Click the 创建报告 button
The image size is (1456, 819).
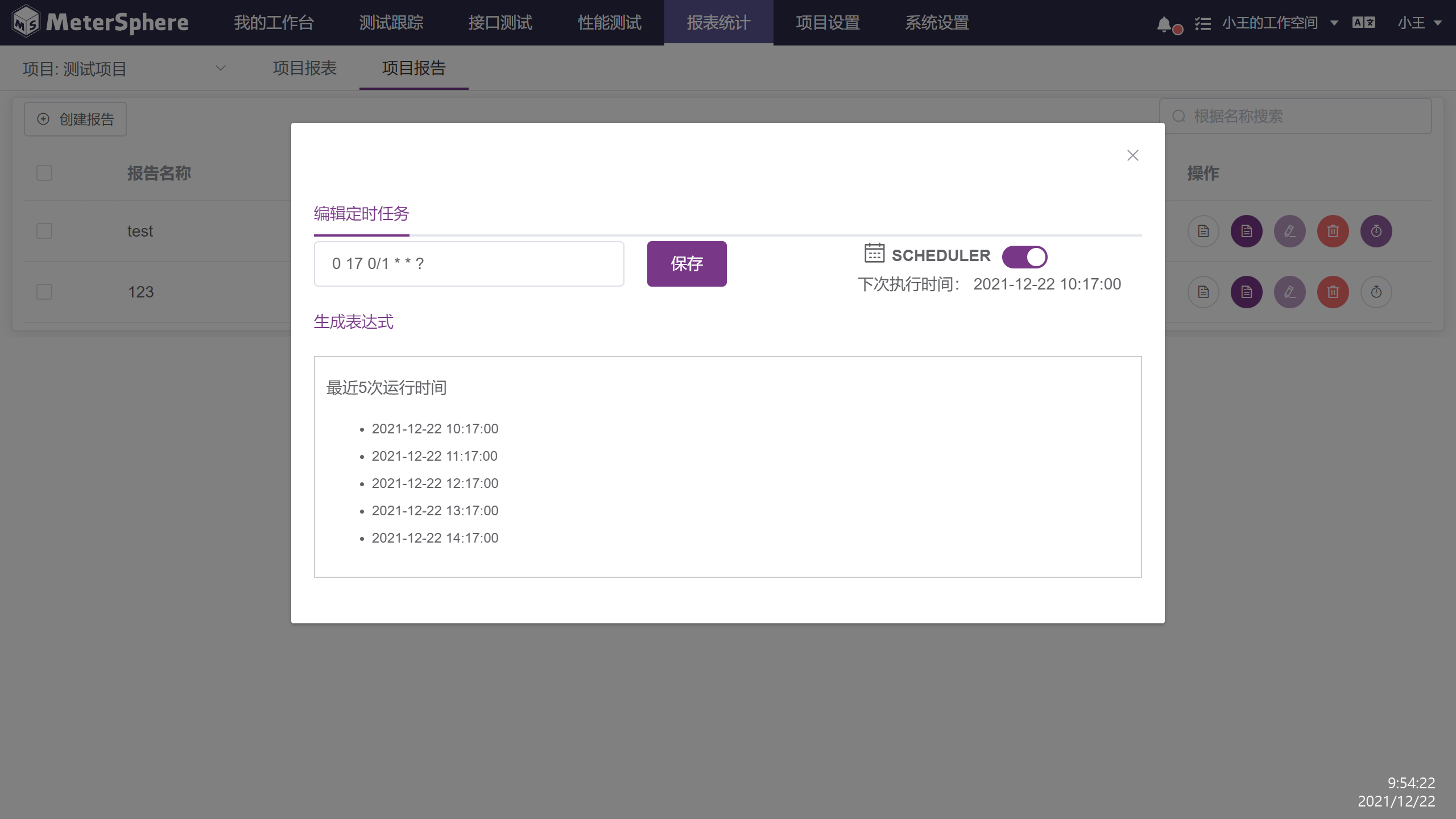tap(75, 119)
